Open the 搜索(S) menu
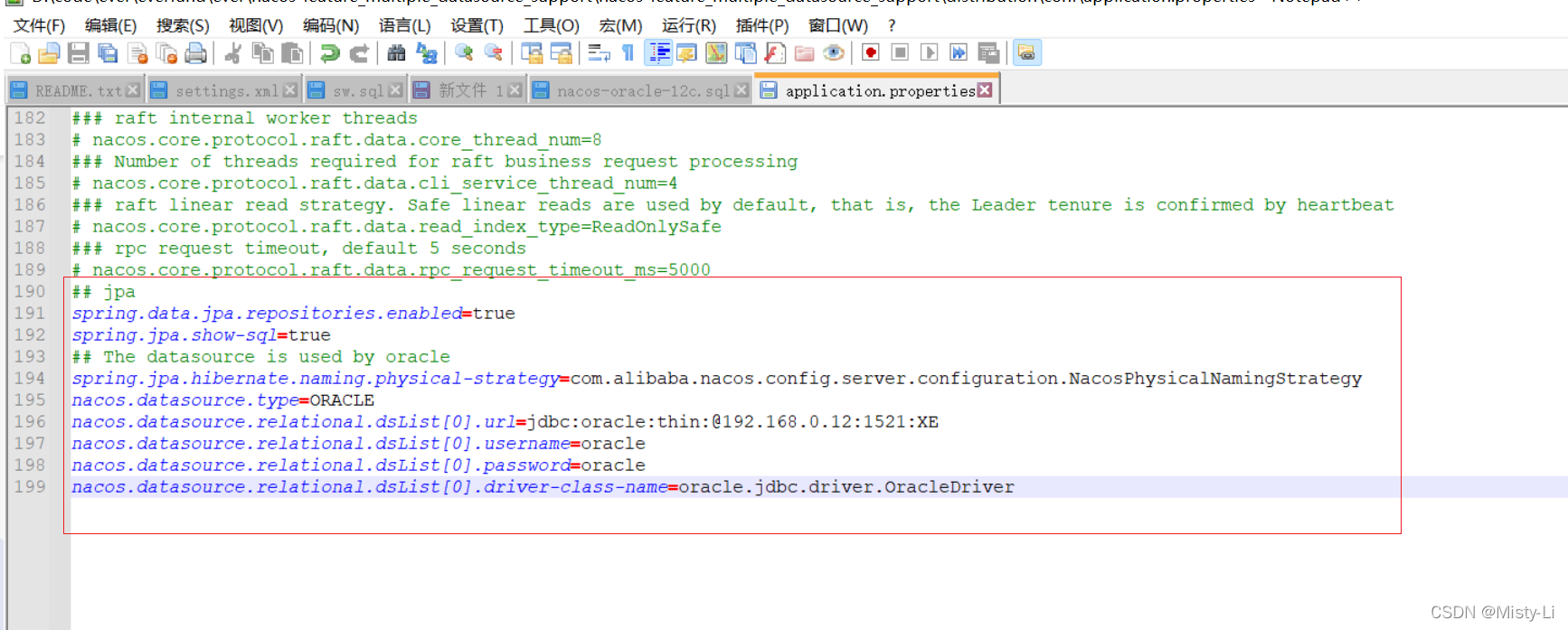 click(183, 25)
